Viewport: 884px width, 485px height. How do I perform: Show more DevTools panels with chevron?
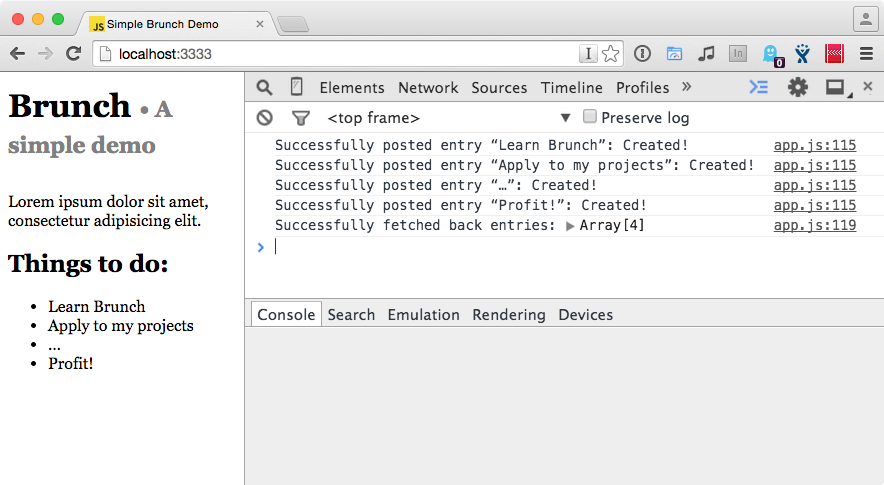pyautogui.click(x=686, y=87)
